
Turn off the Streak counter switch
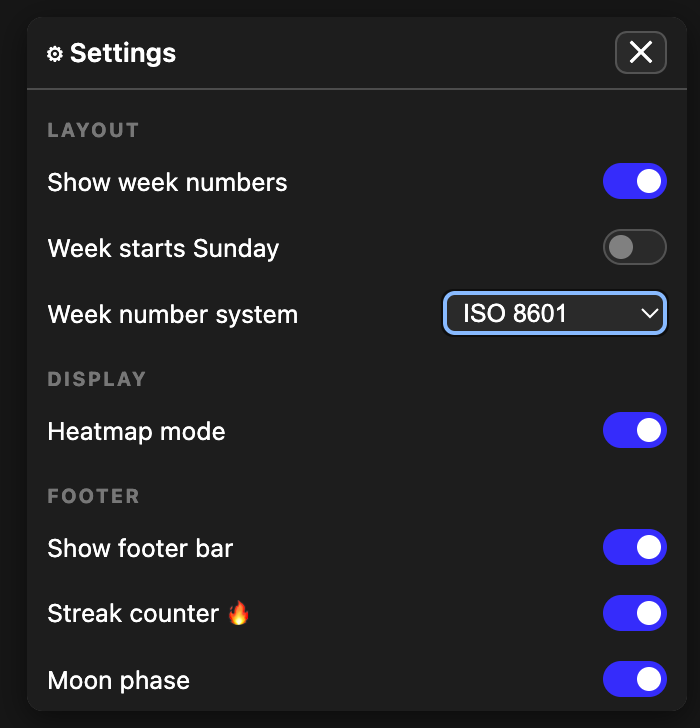[x=634, y=614]
